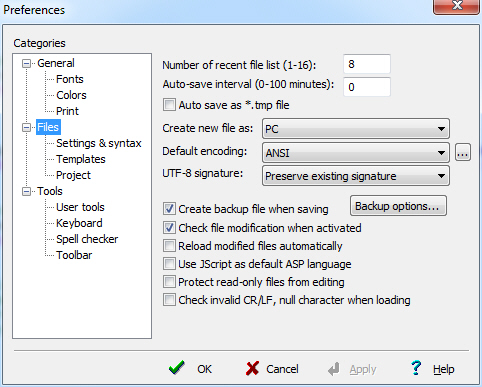The height and width of the screenshot is (387, 482).
Task: Click the blue question mark Help icon
Action: (416, 368)
